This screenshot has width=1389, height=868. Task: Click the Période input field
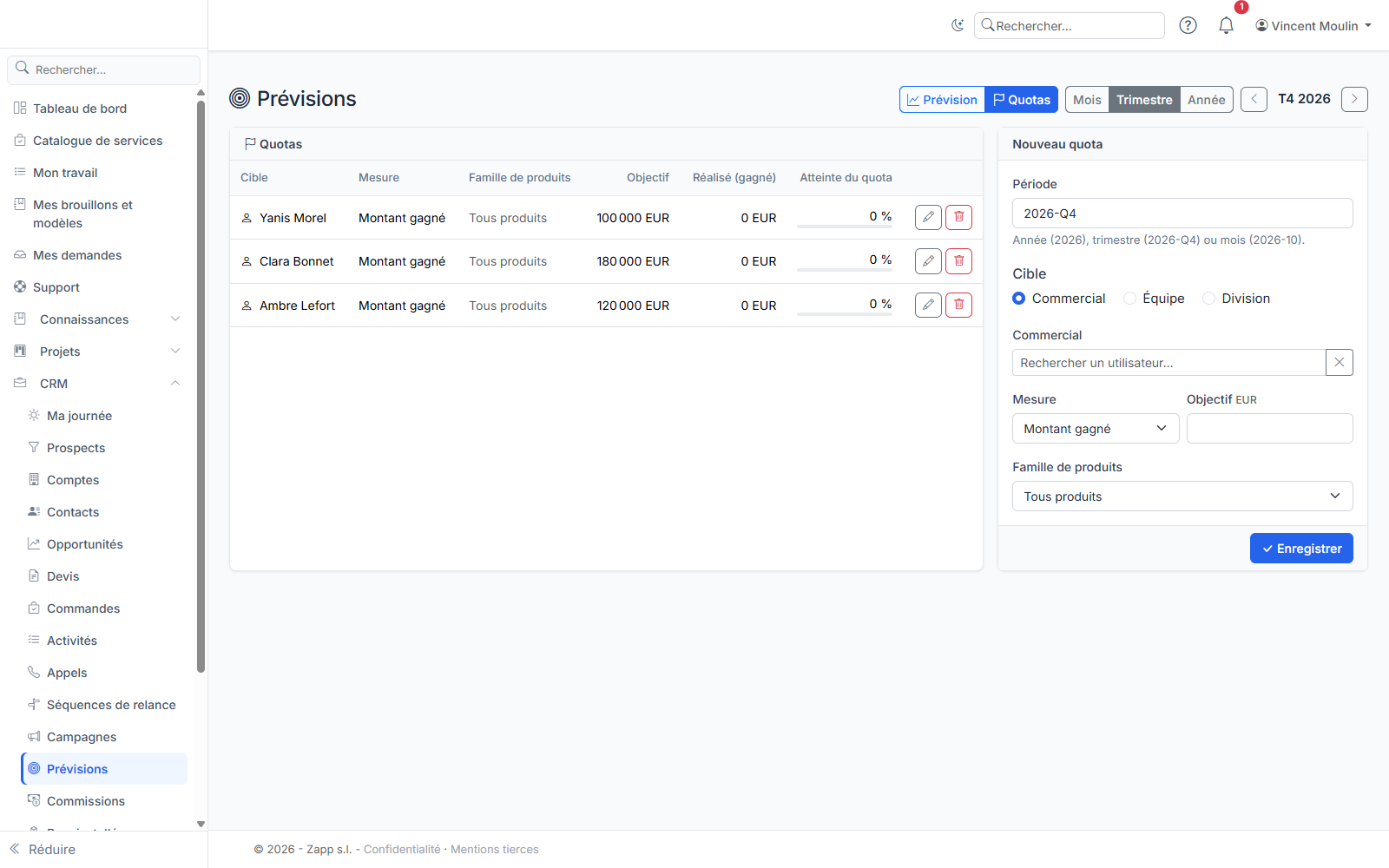(1182, 214)
